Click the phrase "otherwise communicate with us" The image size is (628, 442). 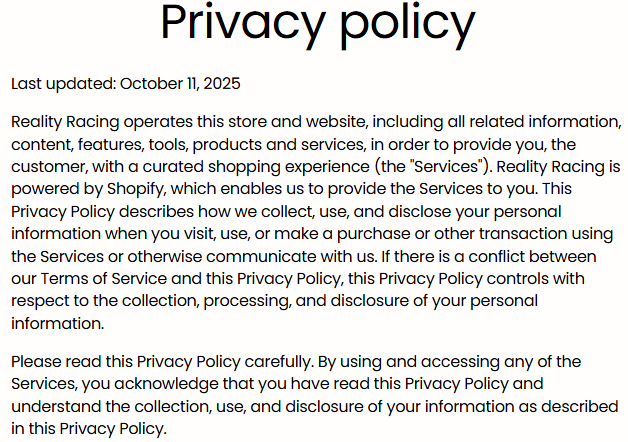(209, 257)
